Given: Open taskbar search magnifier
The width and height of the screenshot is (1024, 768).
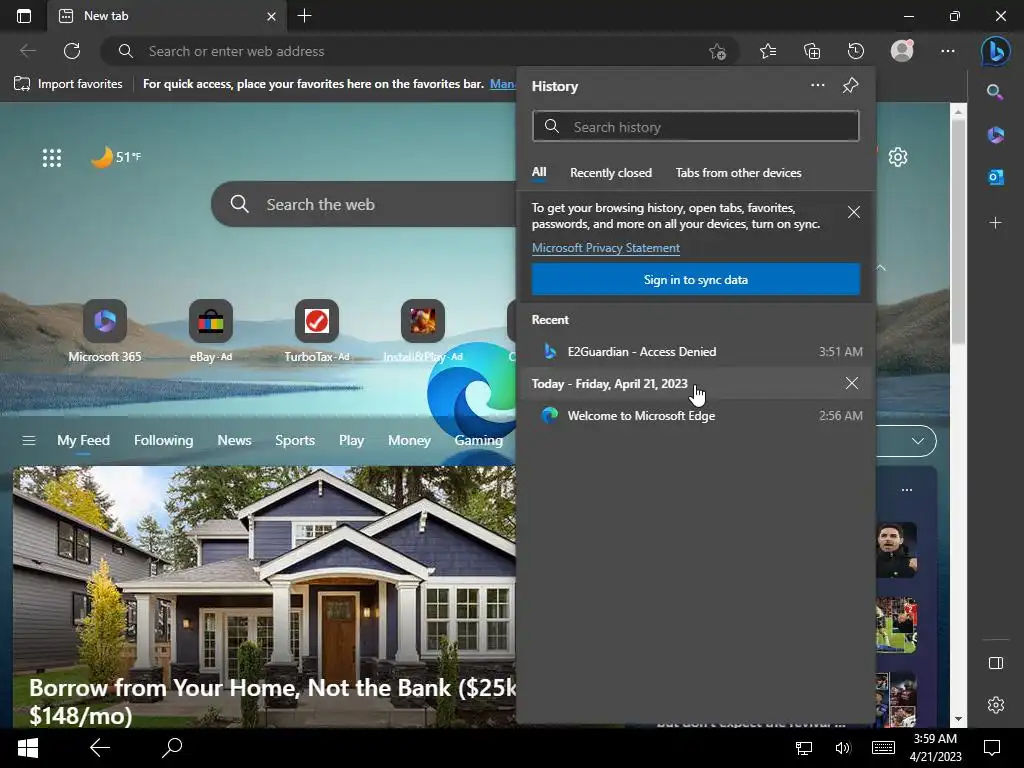Looking at the screenshot, I should pos(172,748).
